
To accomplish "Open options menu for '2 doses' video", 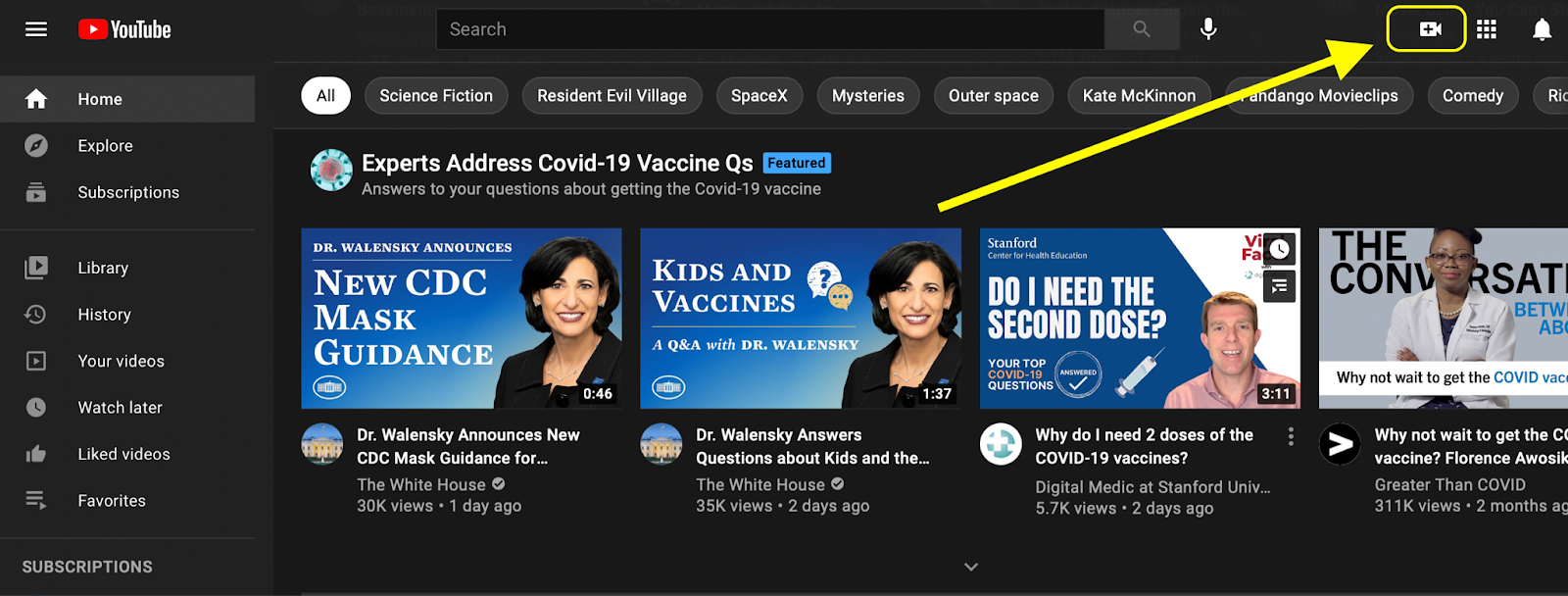I will click(1291, 436).
